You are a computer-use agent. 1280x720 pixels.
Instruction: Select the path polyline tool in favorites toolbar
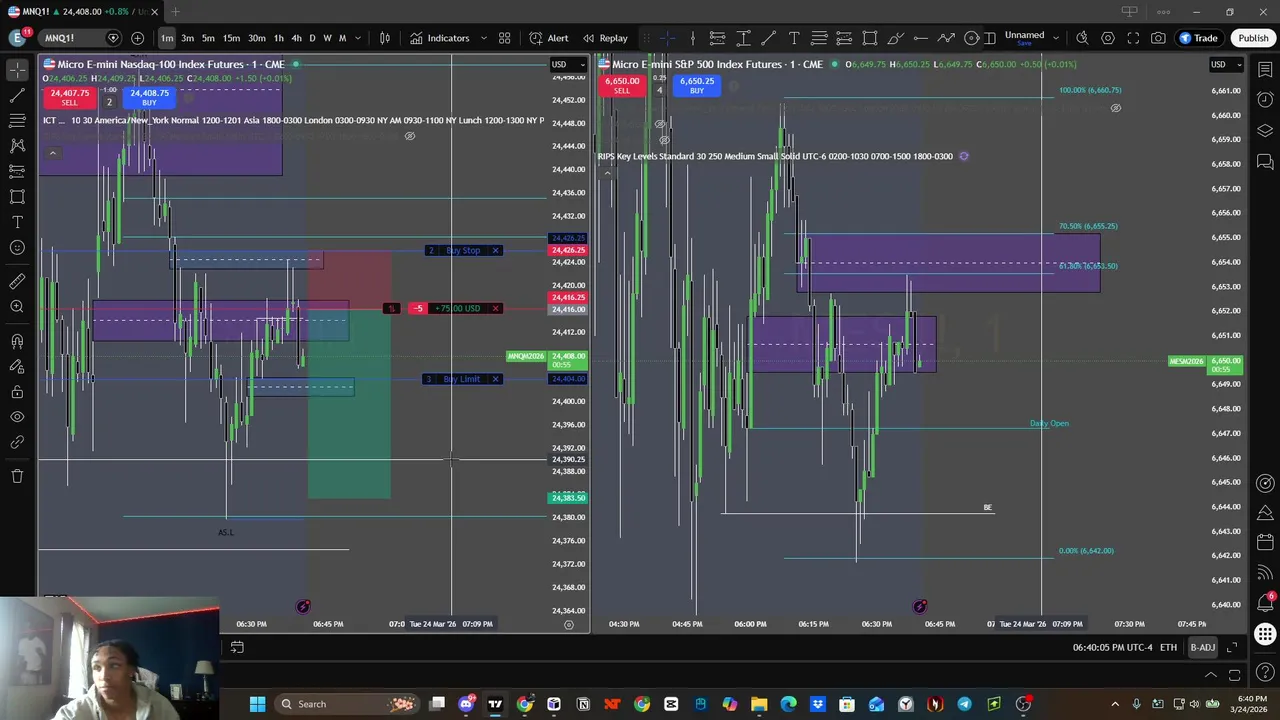click(x=946, y=38)
